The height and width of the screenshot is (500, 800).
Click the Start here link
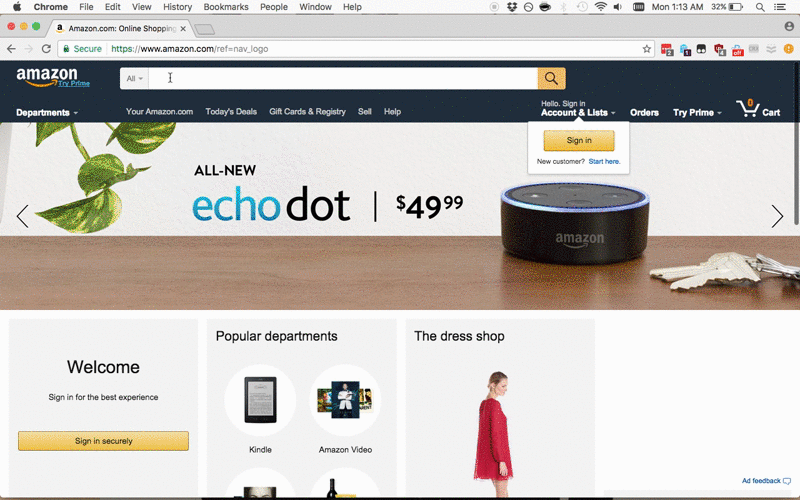pos(605,161)
